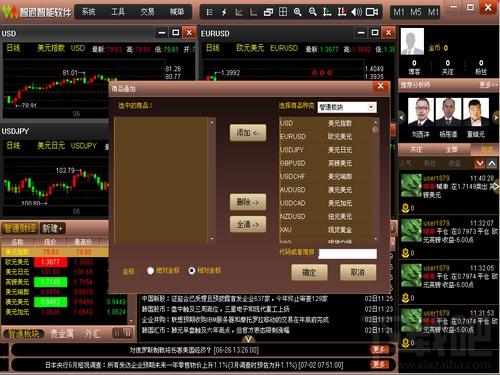Click the lightning bolt quick-trade icon
Screen dimensions: 500x375
point(224,12)
